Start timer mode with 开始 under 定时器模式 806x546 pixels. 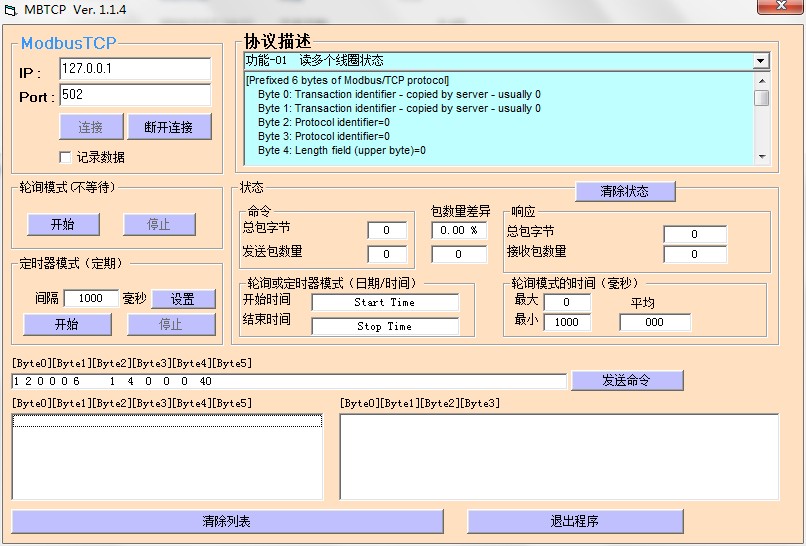coord(67,324)
